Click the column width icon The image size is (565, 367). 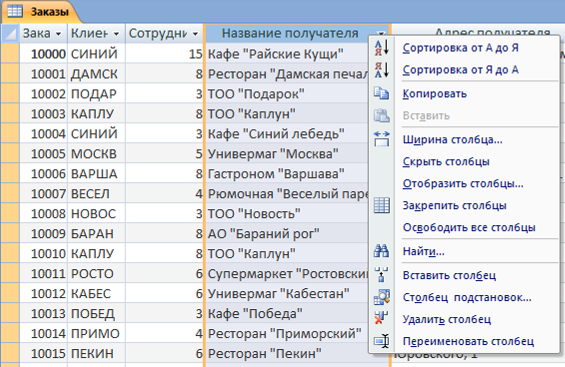coord(381,139)
